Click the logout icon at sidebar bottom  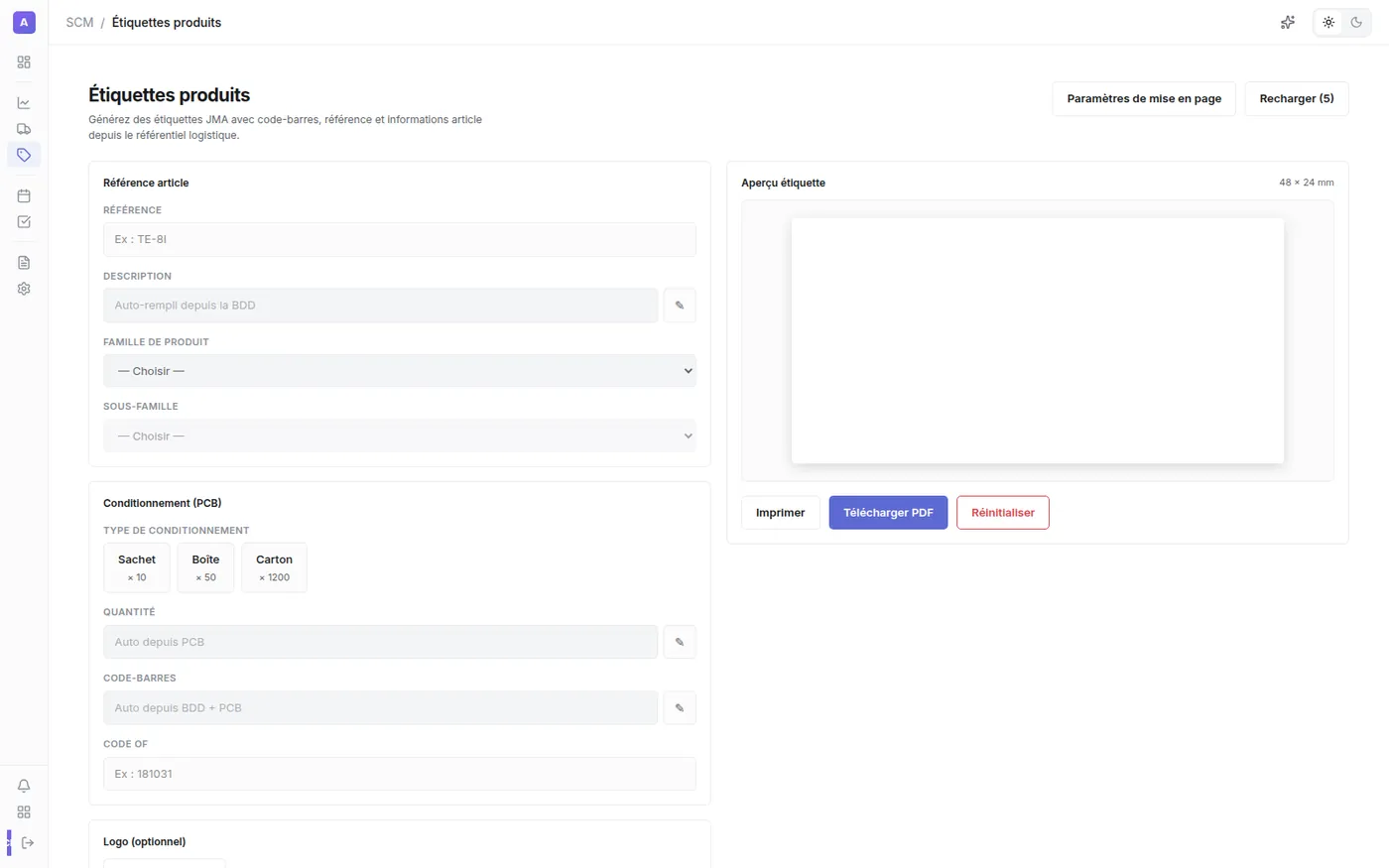pos(28,843)
